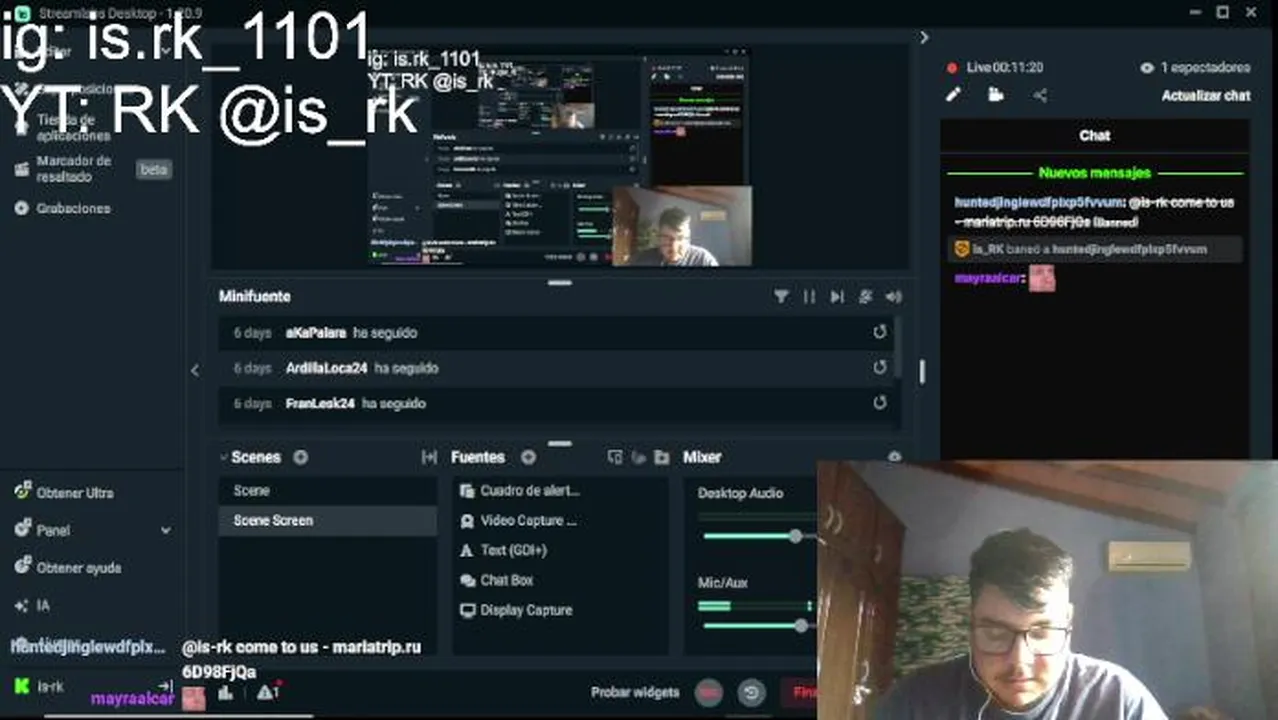Screen dimensions: 1278x720
Task: Replay the aKaPalare follow alert
Action: click(x=879, y=332)
